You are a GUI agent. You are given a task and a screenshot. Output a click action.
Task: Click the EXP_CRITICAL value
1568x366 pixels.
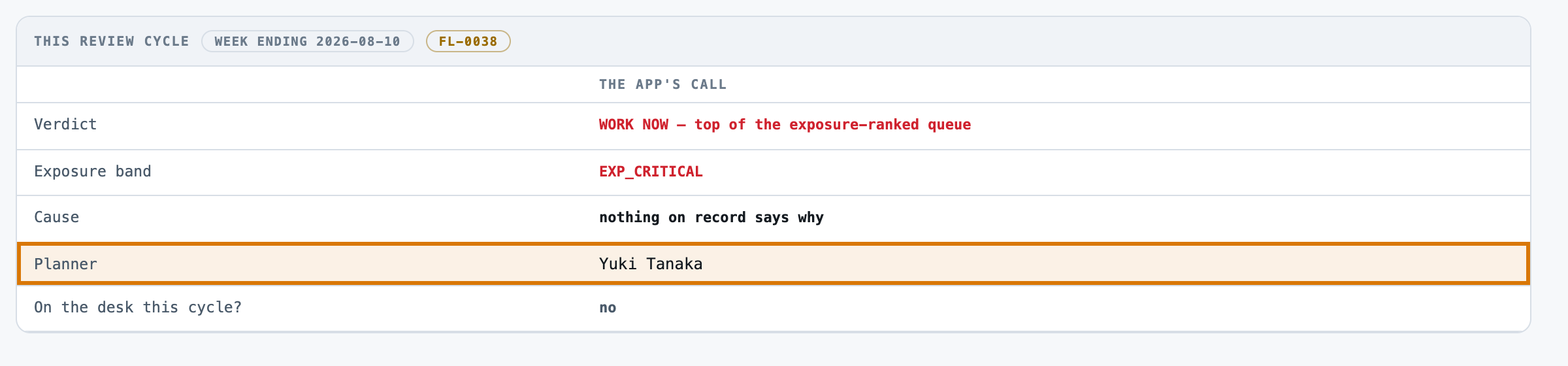pyautogui.click(x=651, y=171)
